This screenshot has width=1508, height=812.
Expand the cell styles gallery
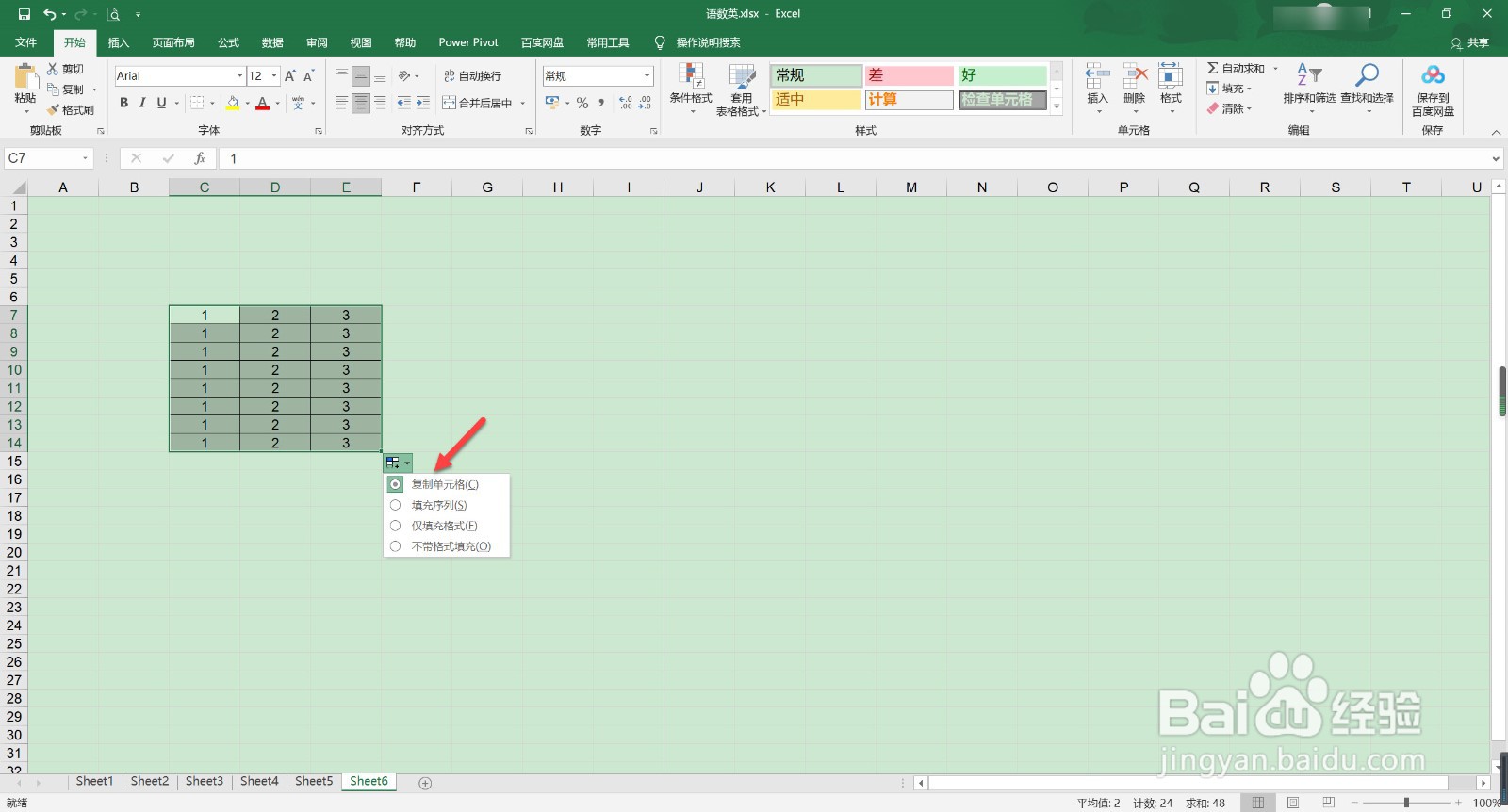(x=1057, y=106)
